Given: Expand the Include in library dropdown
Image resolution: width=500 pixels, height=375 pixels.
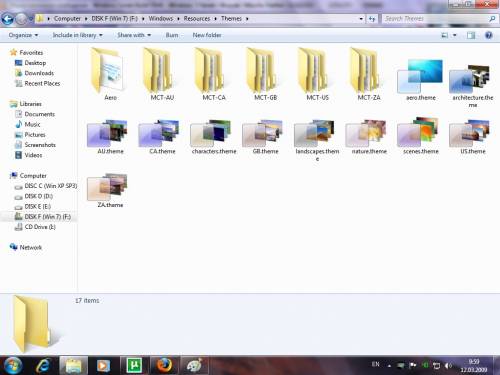Looking at the screenshot, I should [77, 35].
